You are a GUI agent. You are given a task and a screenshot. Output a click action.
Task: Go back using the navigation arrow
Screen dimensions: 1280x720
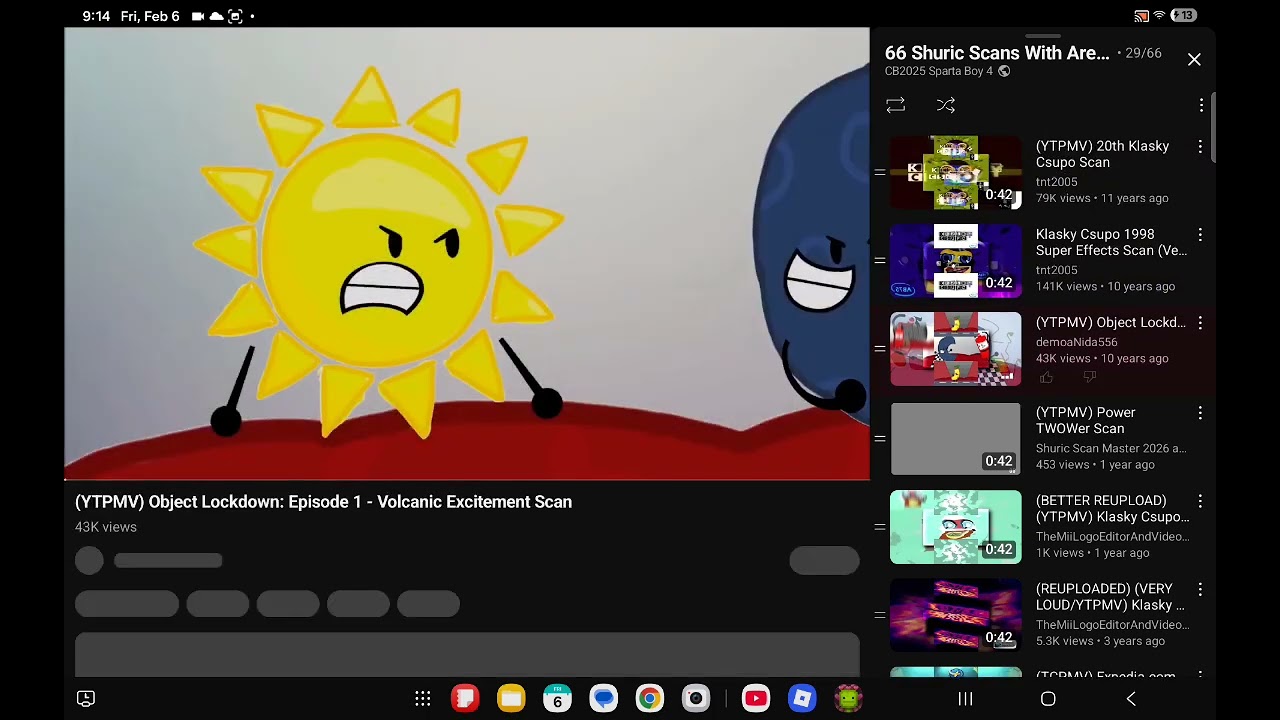1131,699
